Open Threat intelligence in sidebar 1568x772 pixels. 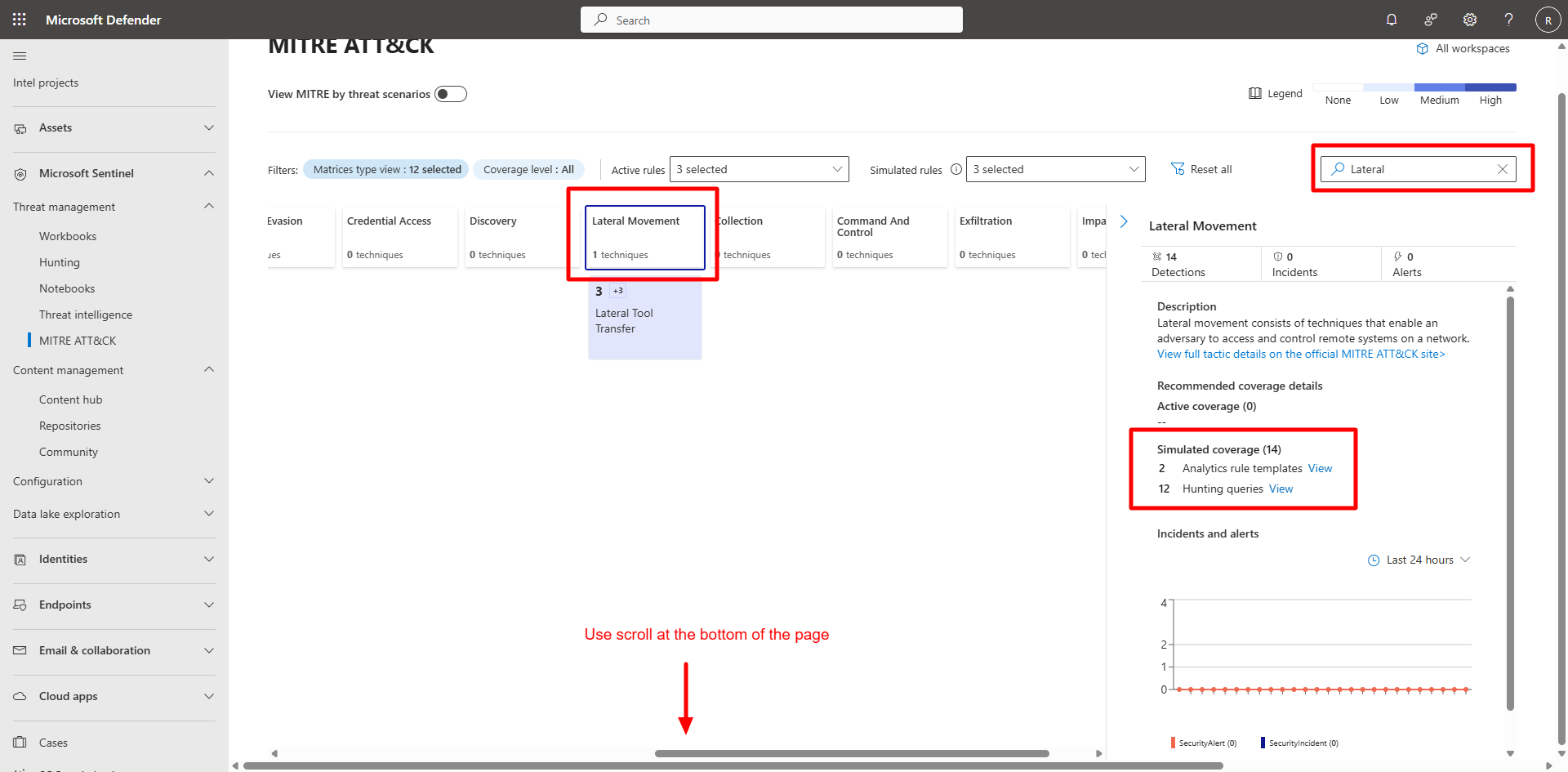coord(86,315)
